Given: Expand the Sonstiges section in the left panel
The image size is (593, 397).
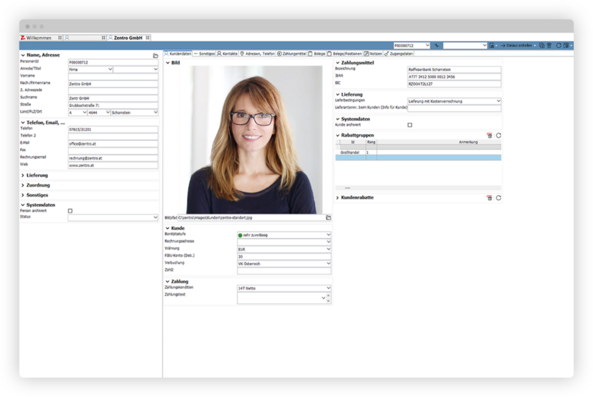Looking at the screenshot, I should click(x=23, y=195).
